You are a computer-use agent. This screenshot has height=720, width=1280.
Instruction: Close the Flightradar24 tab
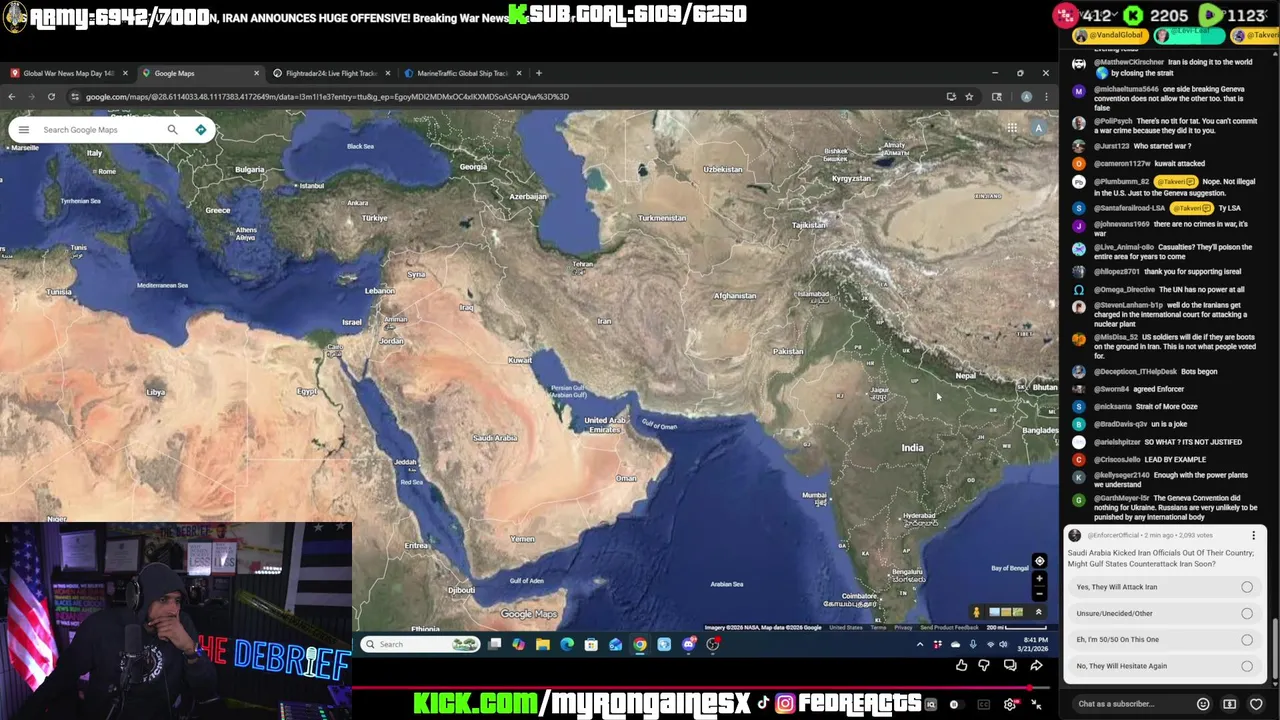387,73
